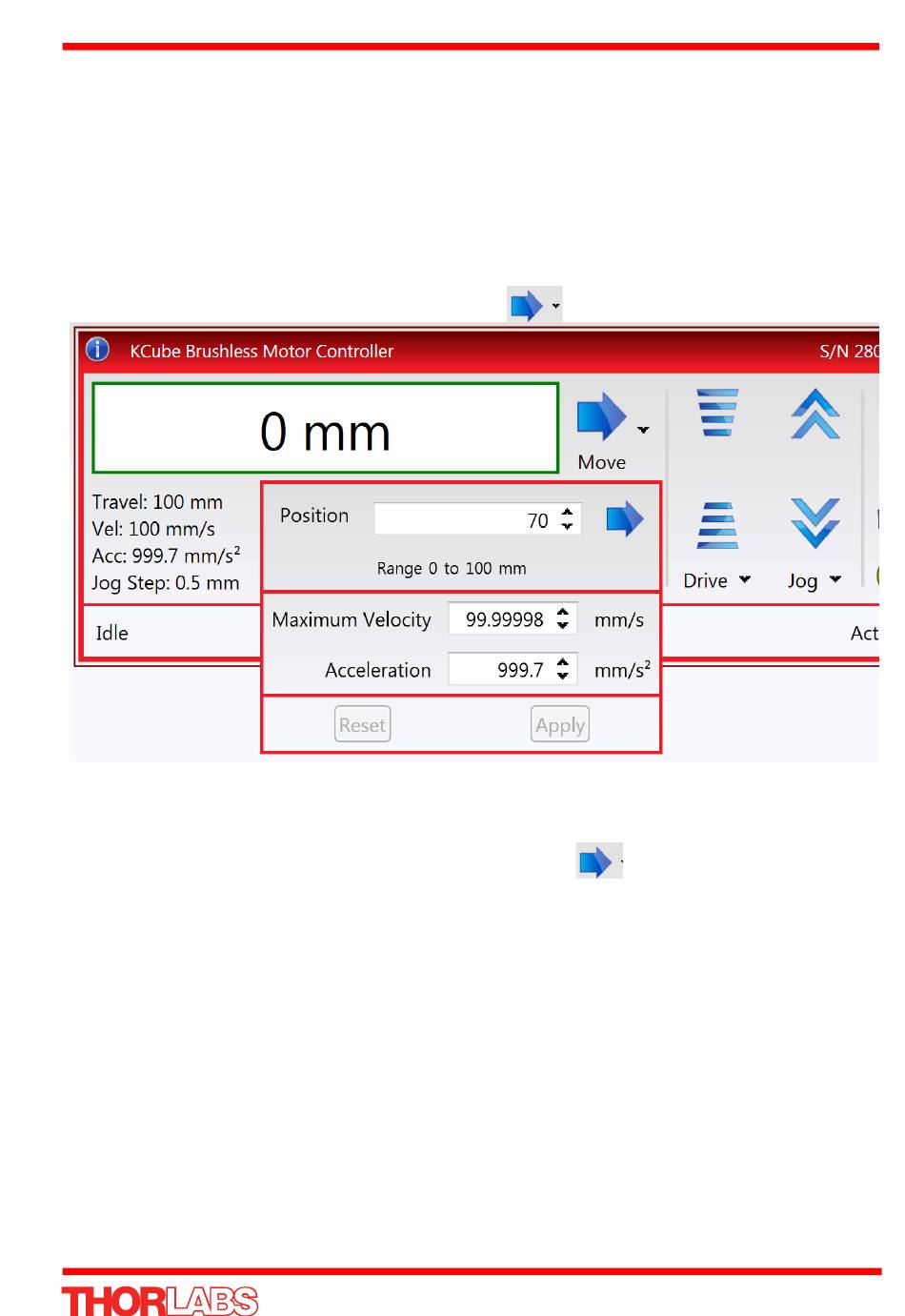
Task: Increase Acceleration with the up stepper arrow
Action: click(563, 661)
